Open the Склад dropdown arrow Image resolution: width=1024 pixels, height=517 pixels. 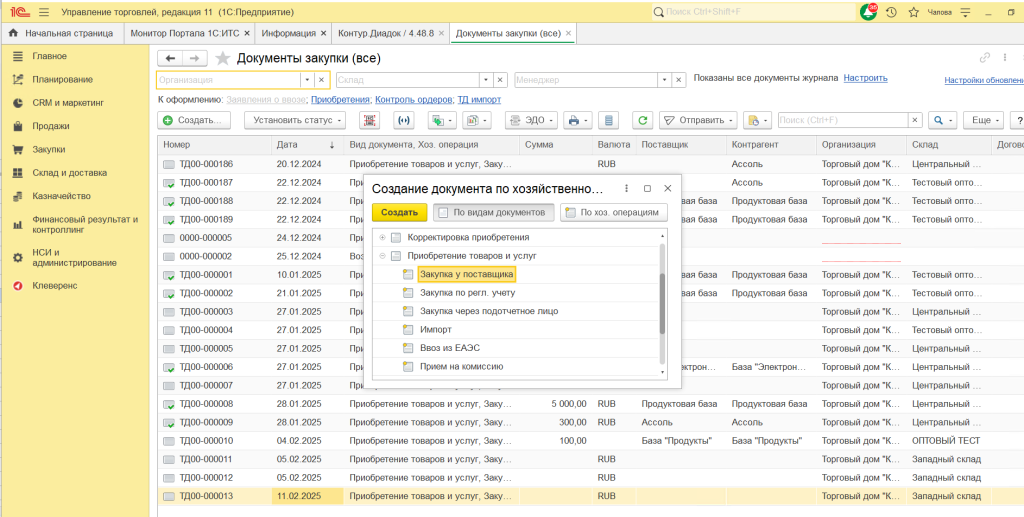486,80
